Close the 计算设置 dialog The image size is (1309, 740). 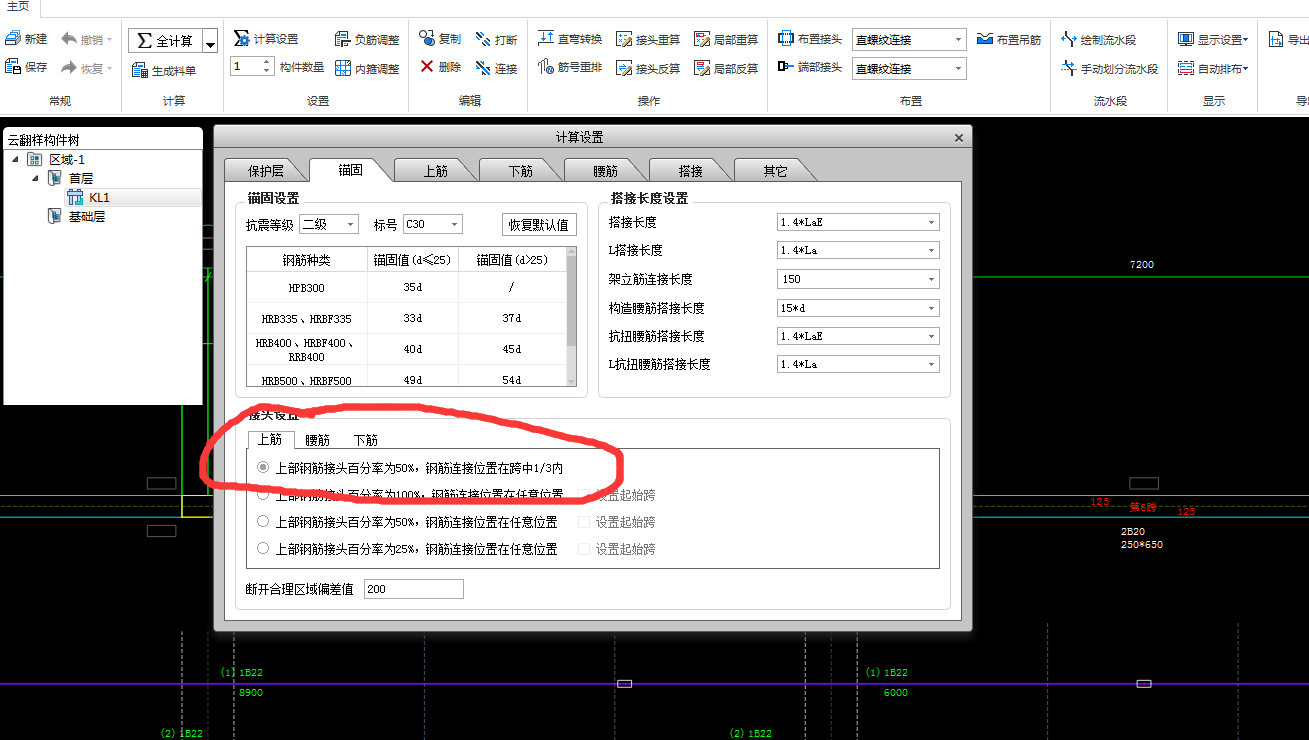click(x=959, y=138)
